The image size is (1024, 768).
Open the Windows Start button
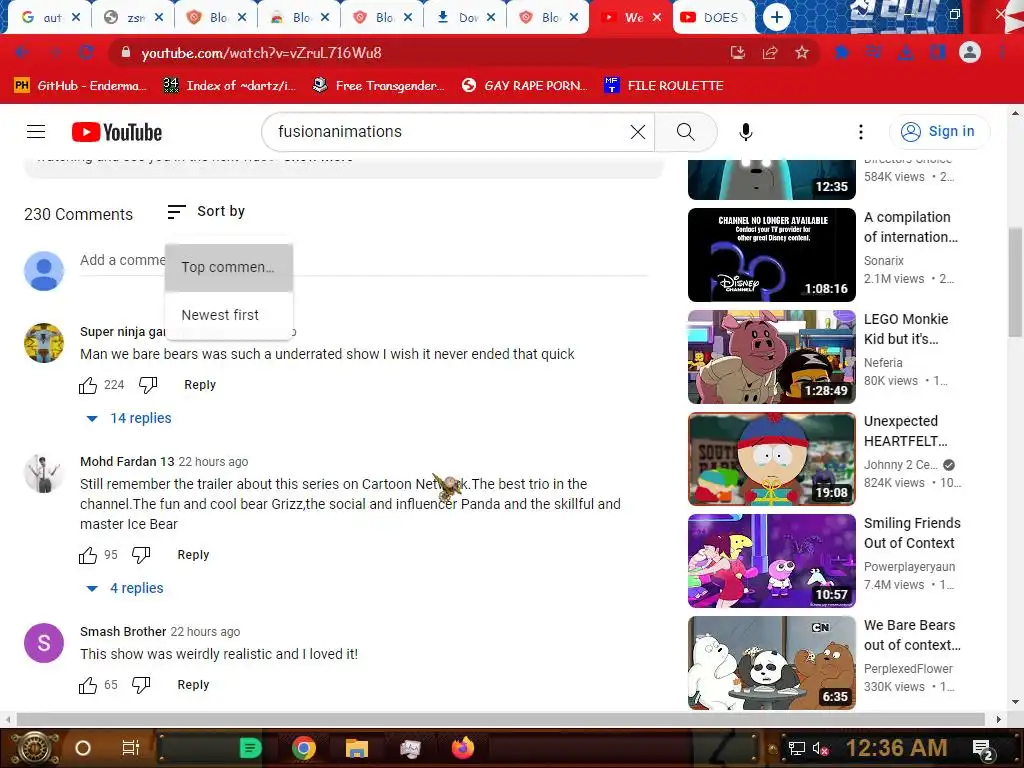34,748
